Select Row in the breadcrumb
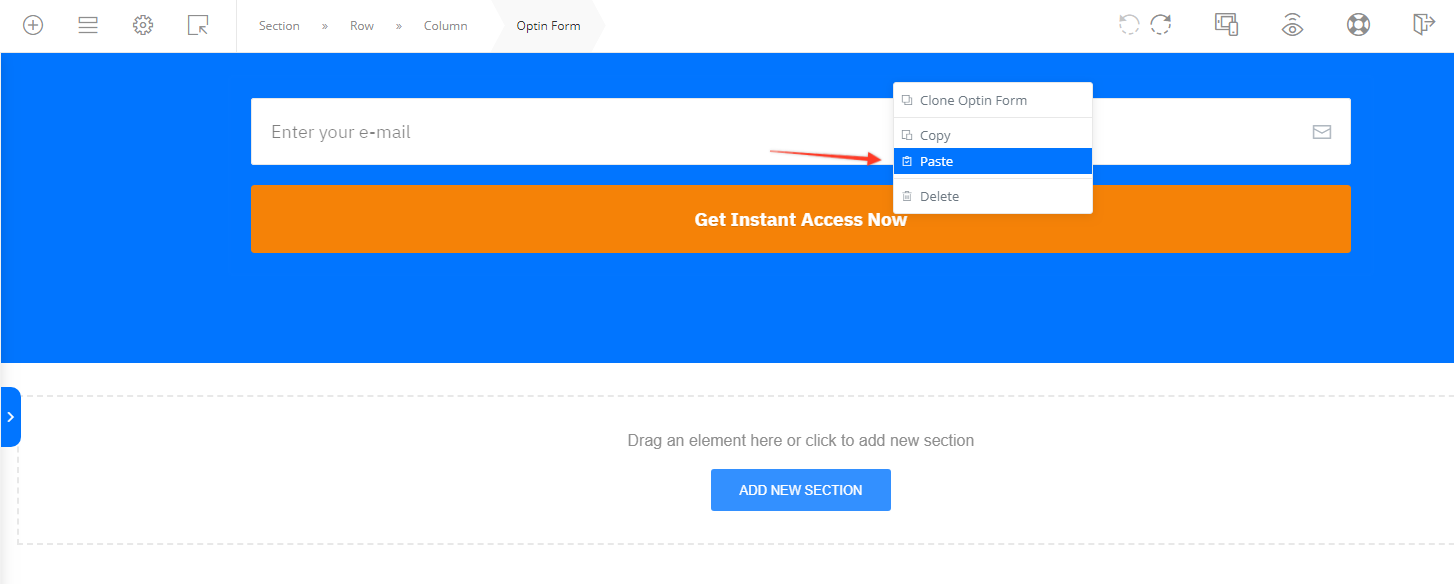The width and height of the screenshot is (1454, 584). (x=362, y=26)
